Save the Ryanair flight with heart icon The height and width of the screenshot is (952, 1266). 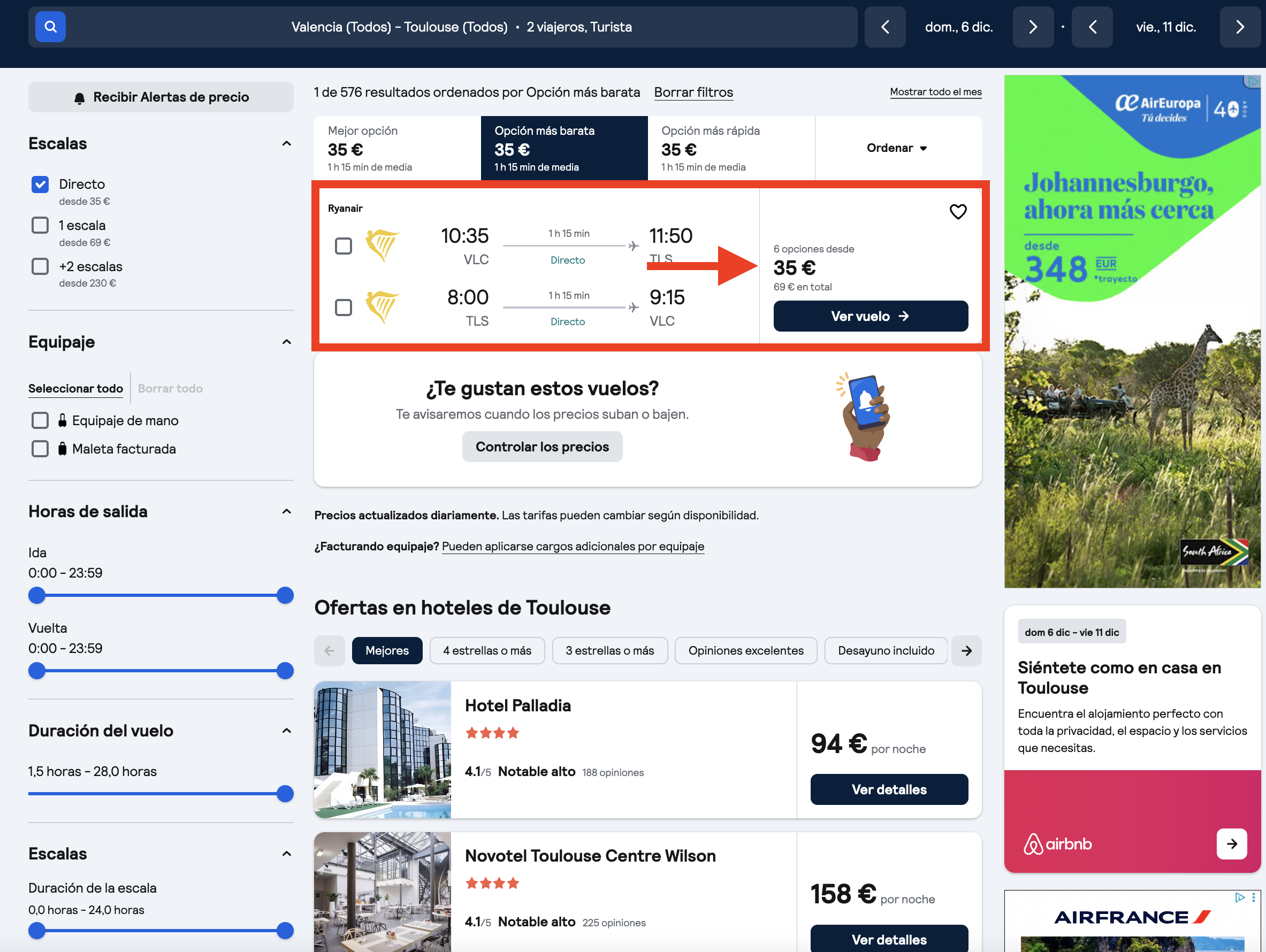tap(957, 212)
